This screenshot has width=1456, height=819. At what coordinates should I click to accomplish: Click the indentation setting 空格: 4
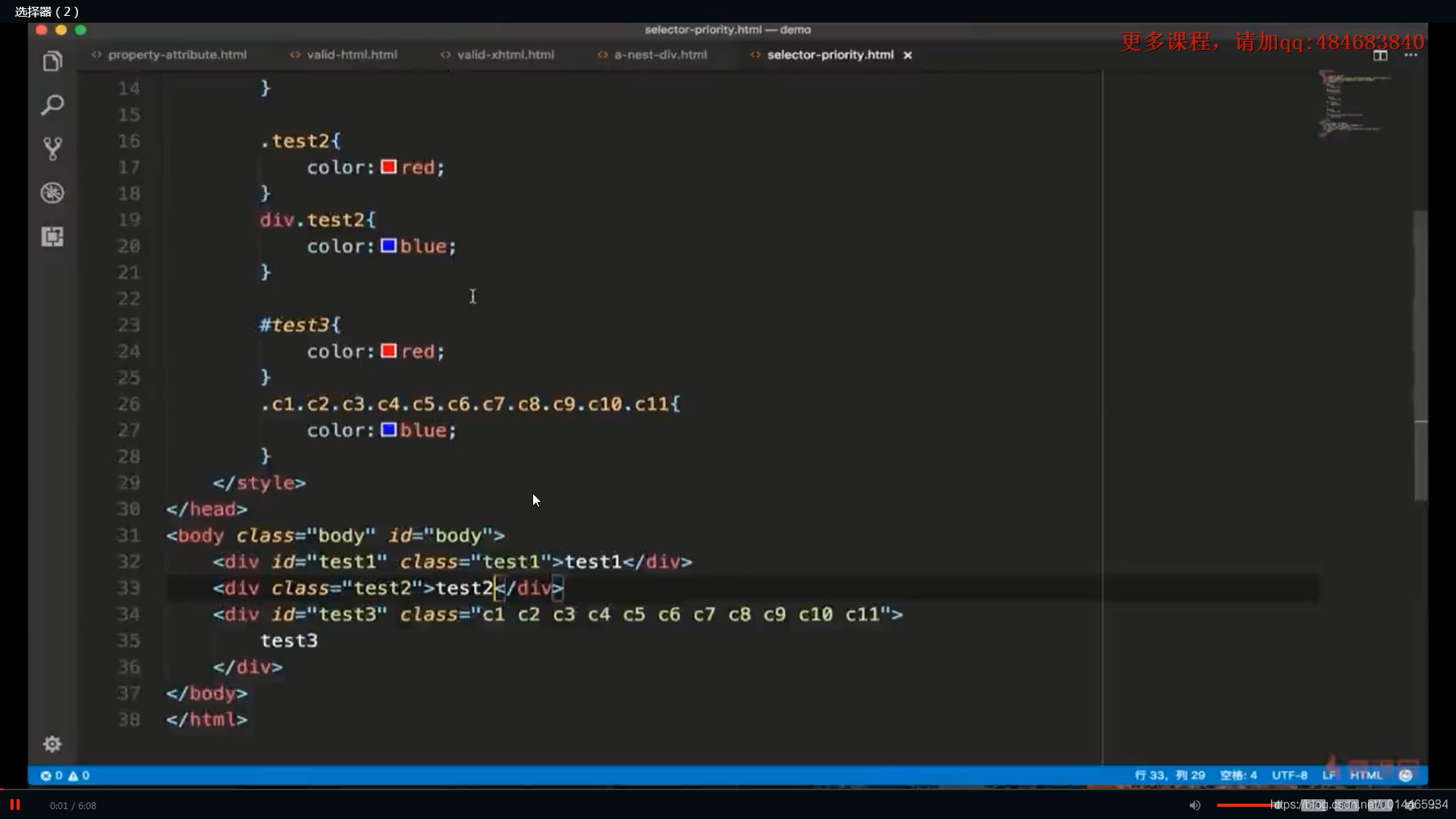1238,775
